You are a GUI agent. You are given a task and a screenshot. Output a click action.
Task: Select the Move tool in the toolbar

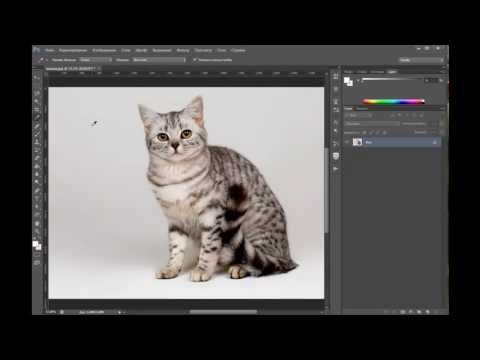coord(37,77)
